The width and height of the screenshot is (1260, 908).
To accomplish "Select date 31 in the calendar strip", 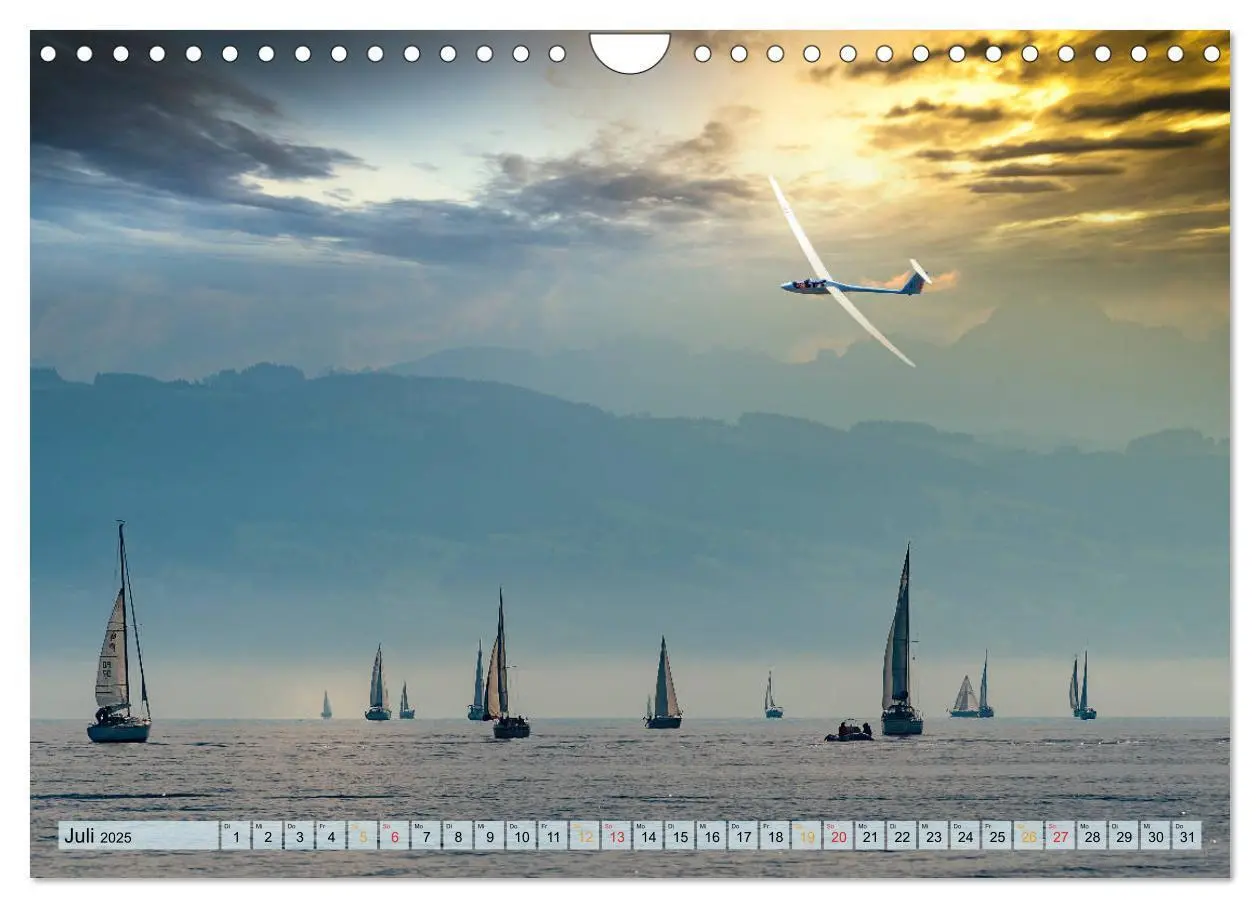I will pos(1188,836).
